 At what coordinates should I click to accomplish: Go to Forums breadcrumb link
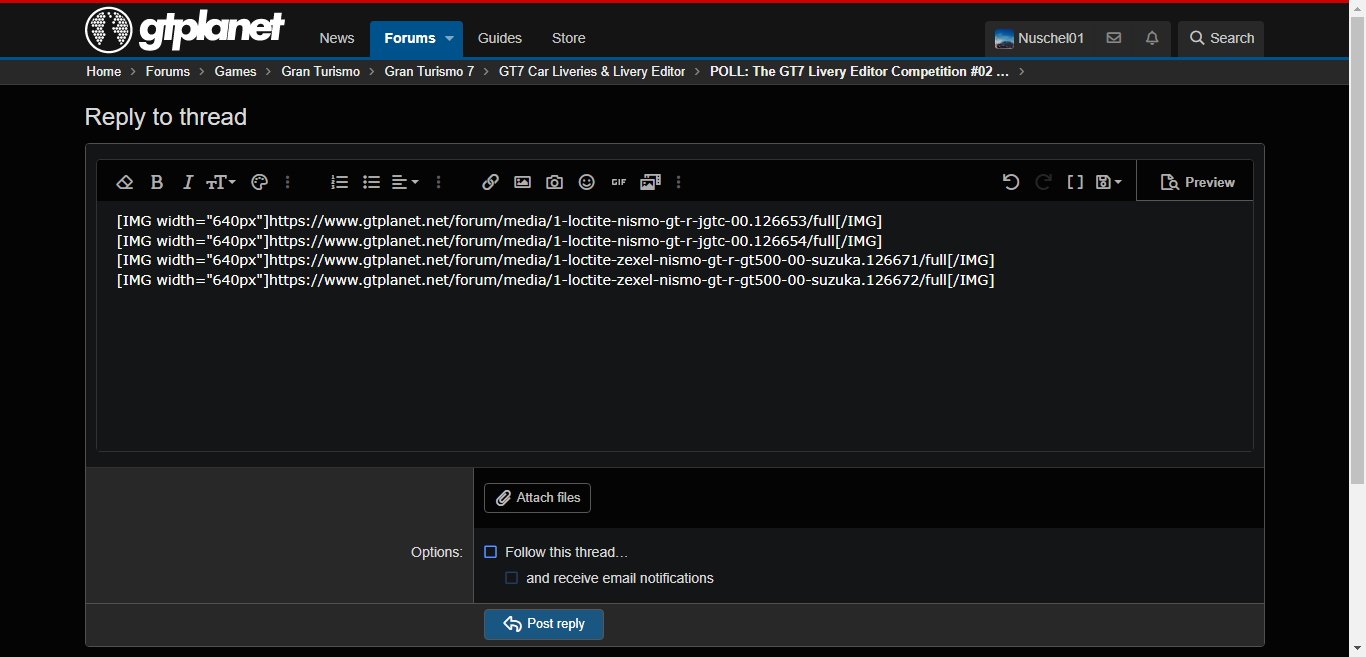[168, 71]
